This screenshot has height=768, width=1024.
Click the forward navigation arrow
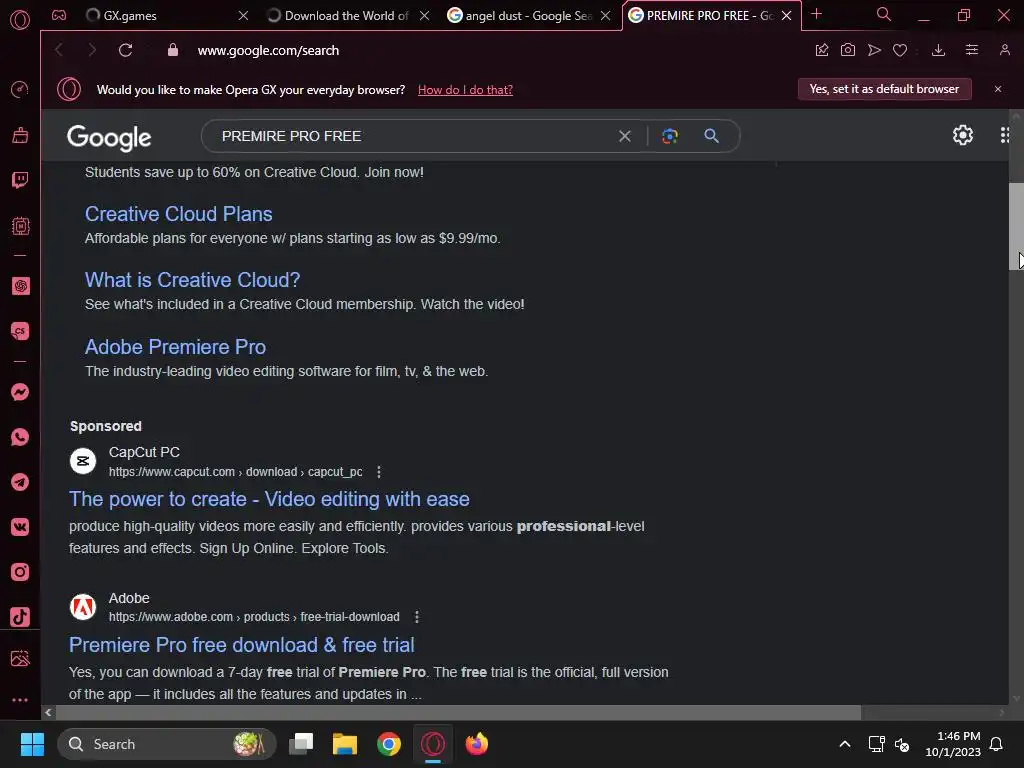pyautogui.click(x=92, y=50)
